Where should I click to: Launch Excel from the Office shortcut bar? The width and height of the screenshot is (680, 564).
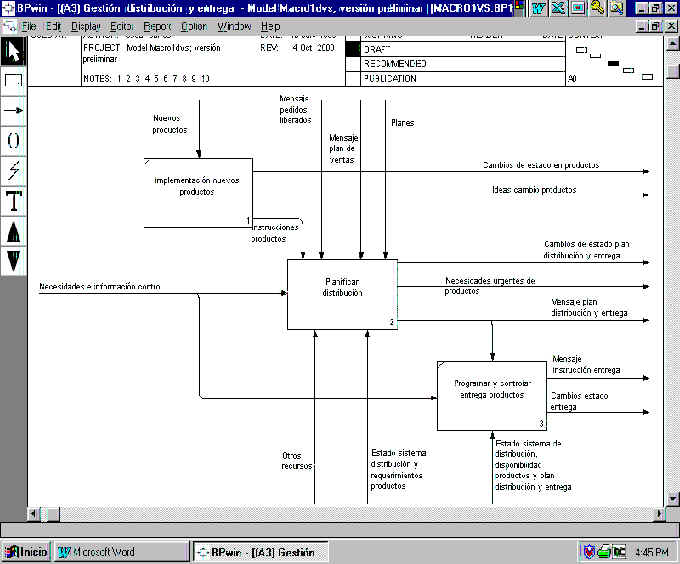coord(559,8)
